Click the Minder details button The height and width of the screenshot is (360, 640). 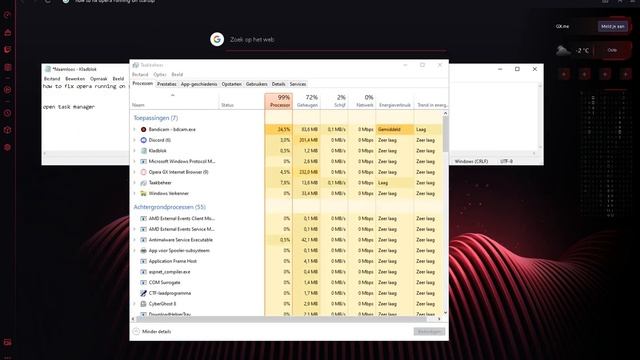tap(152, 331)
